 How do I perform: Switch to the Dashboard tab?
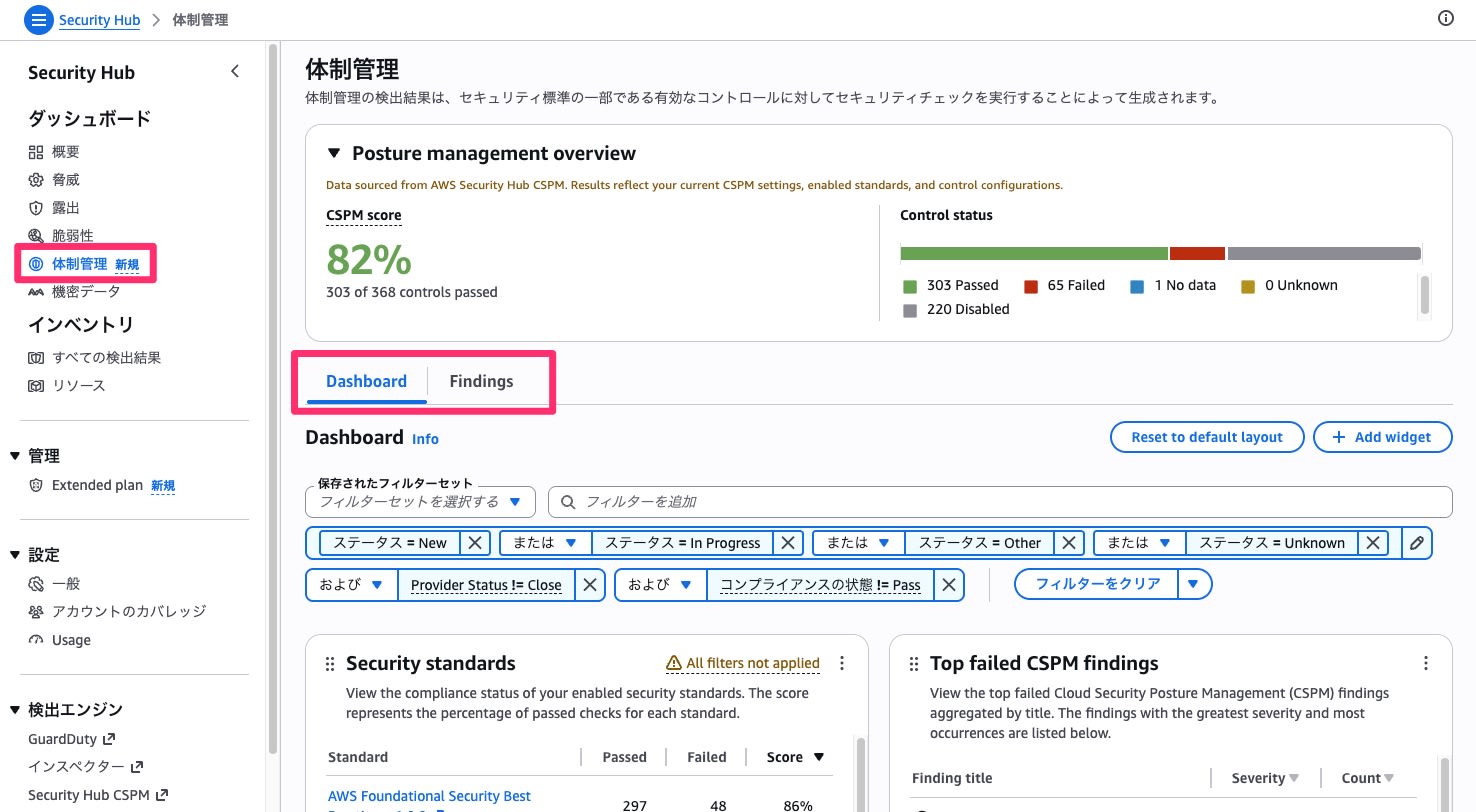coord(367,381)
